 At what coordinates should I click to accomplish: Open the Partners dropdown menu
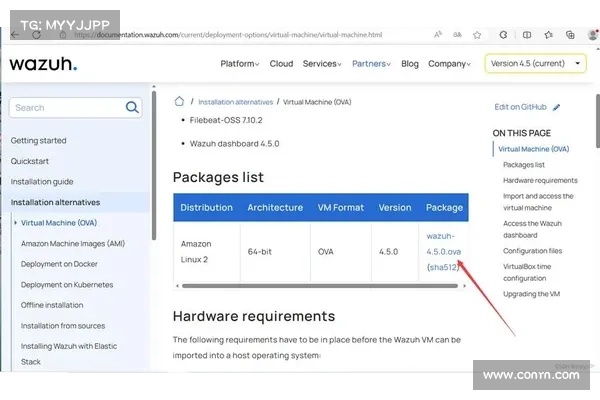point(371,64)
